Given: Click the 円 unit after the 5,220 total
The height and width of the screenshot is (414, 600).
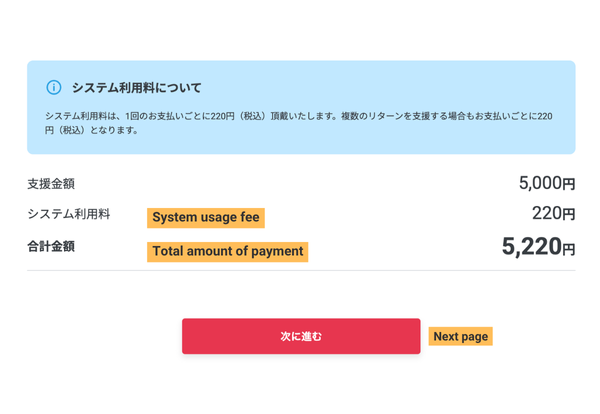Looking at the screenshot, I should click(x=569, y=250).
